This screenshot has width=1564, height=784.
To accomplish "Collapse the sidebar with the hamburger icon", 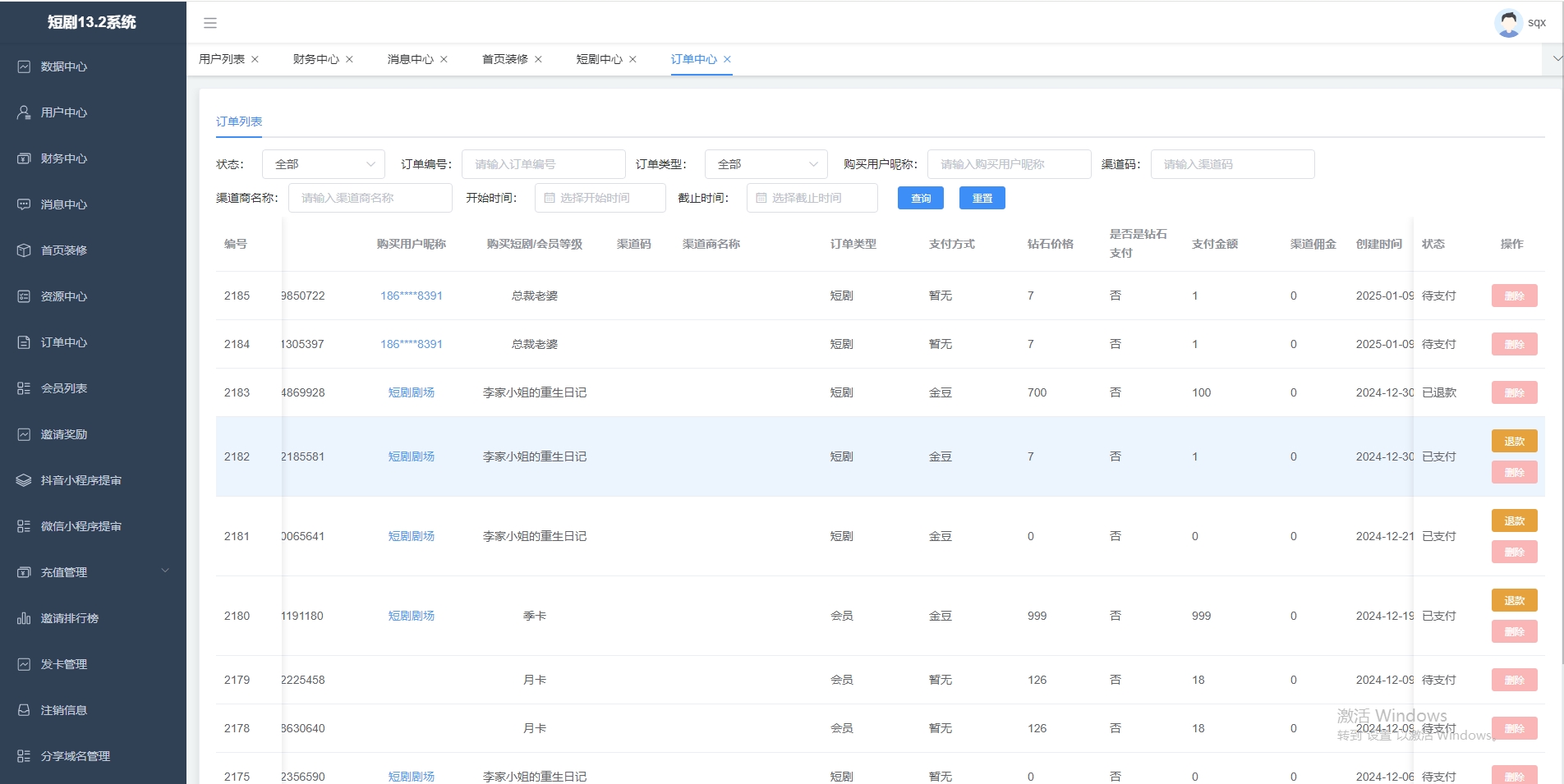I will [x=210, y=23].
